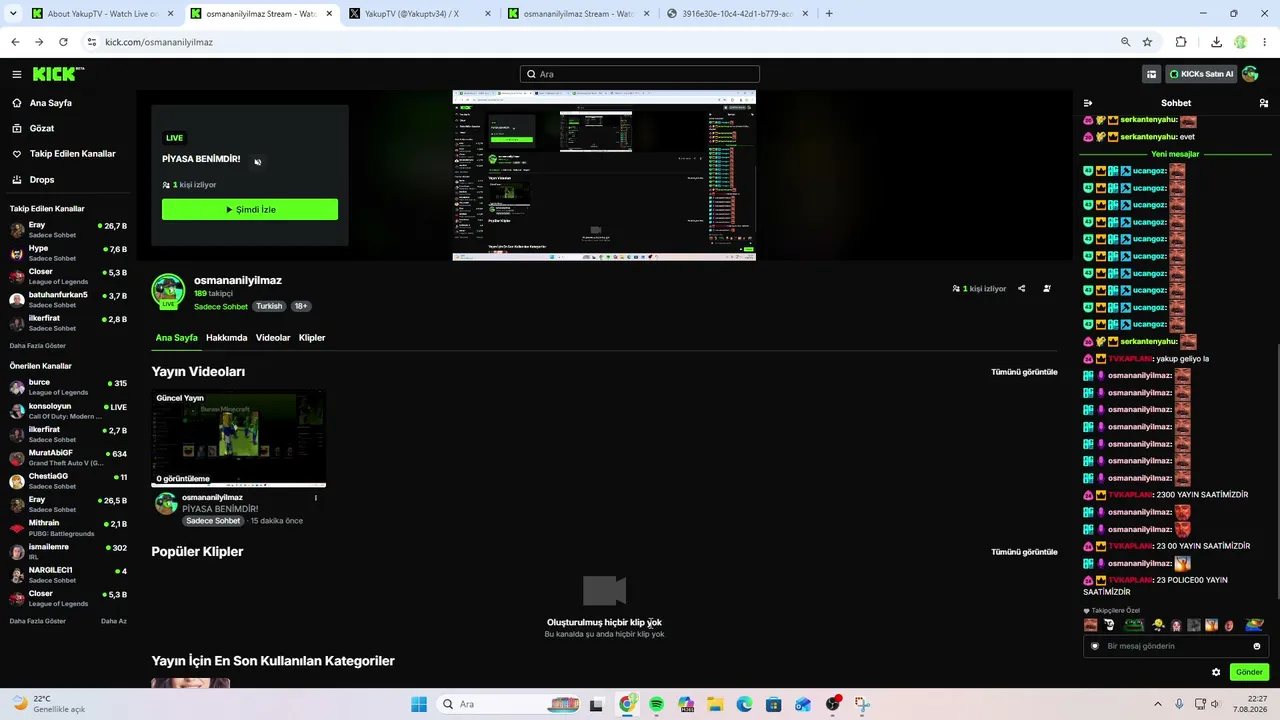Insert the trollface emote

point(1108,625)
